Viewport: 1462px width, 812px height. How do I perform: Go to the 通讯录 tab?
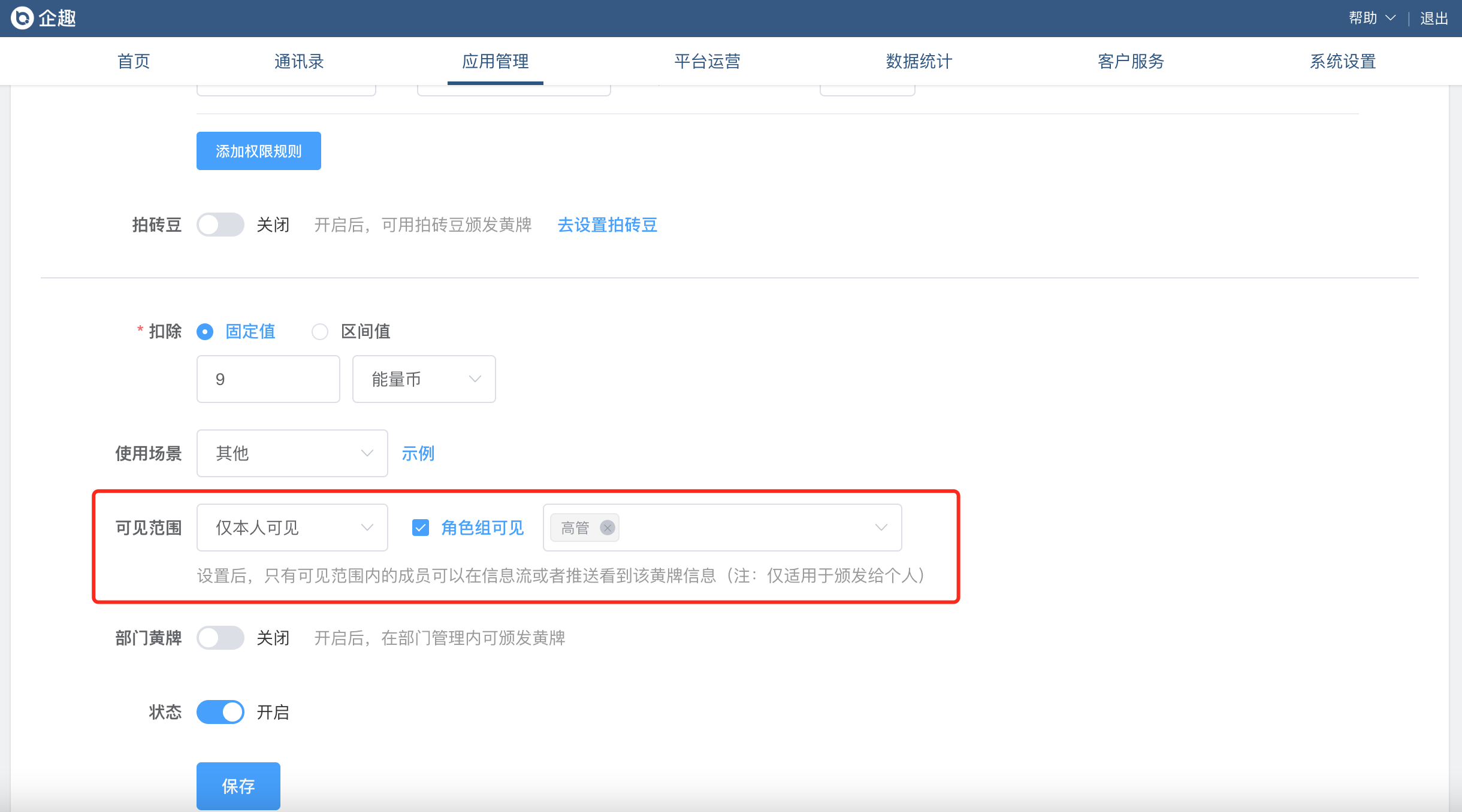point(299,61)
